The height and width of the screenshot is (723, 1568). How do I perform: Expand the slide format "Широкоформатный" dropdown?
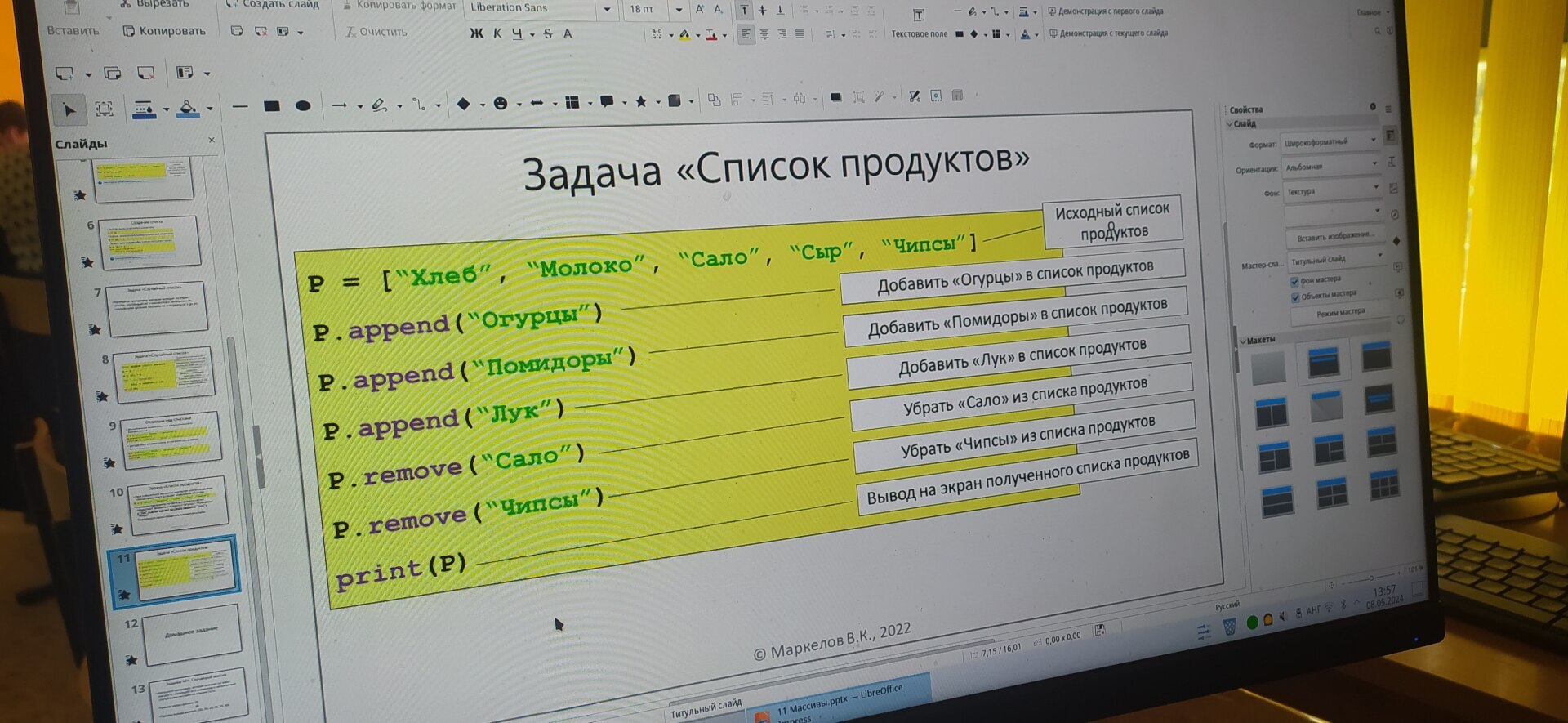click(1373, 140)
